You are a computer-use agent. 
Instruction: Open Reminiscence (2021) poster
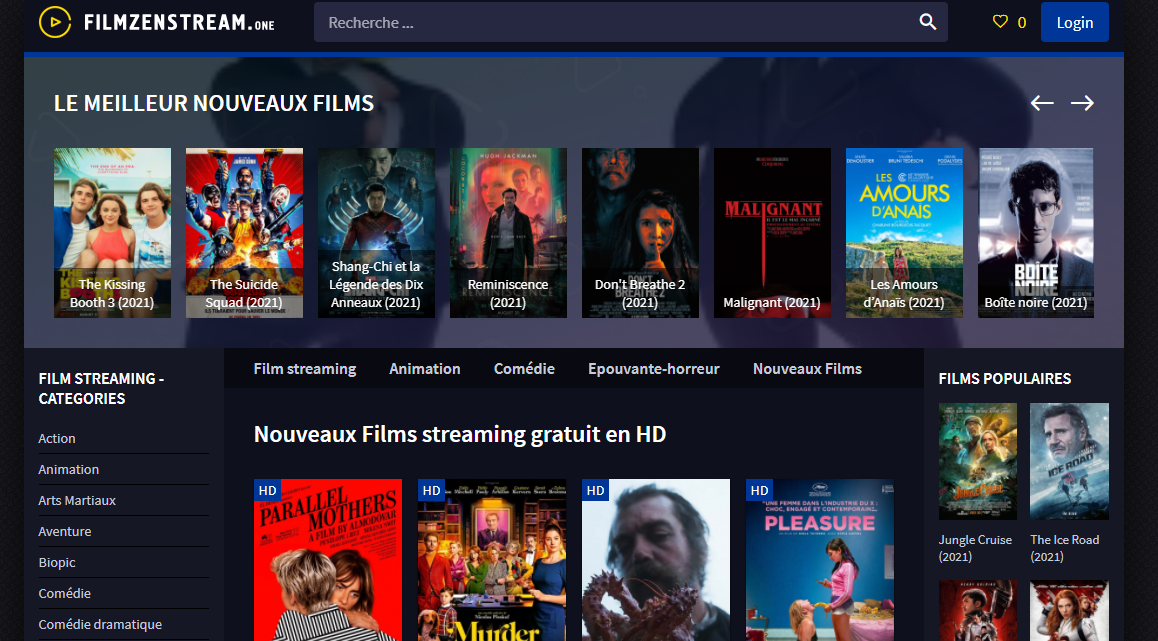508,233
